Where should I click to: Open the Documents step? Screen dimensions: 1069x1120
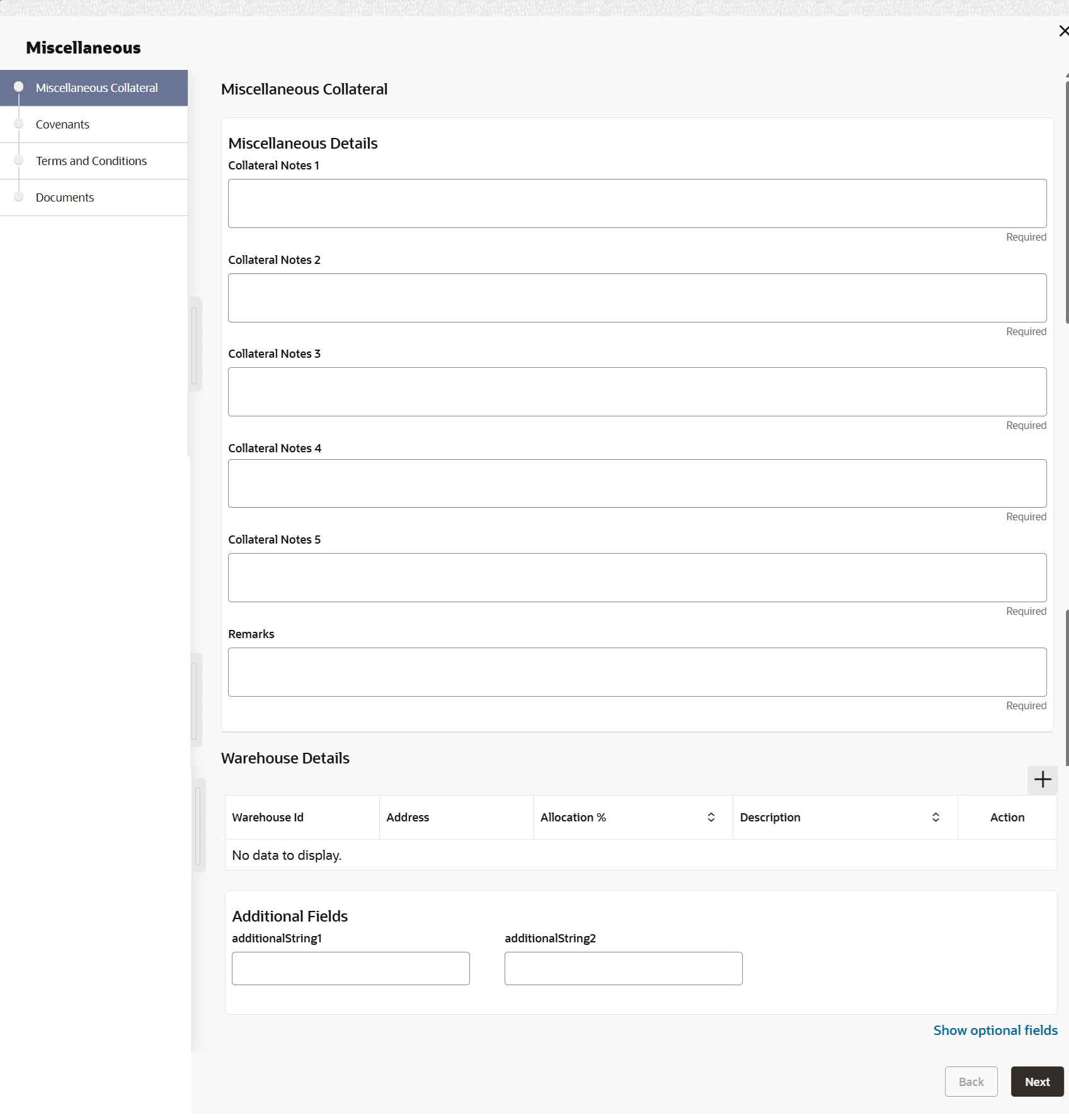[94, 198]
